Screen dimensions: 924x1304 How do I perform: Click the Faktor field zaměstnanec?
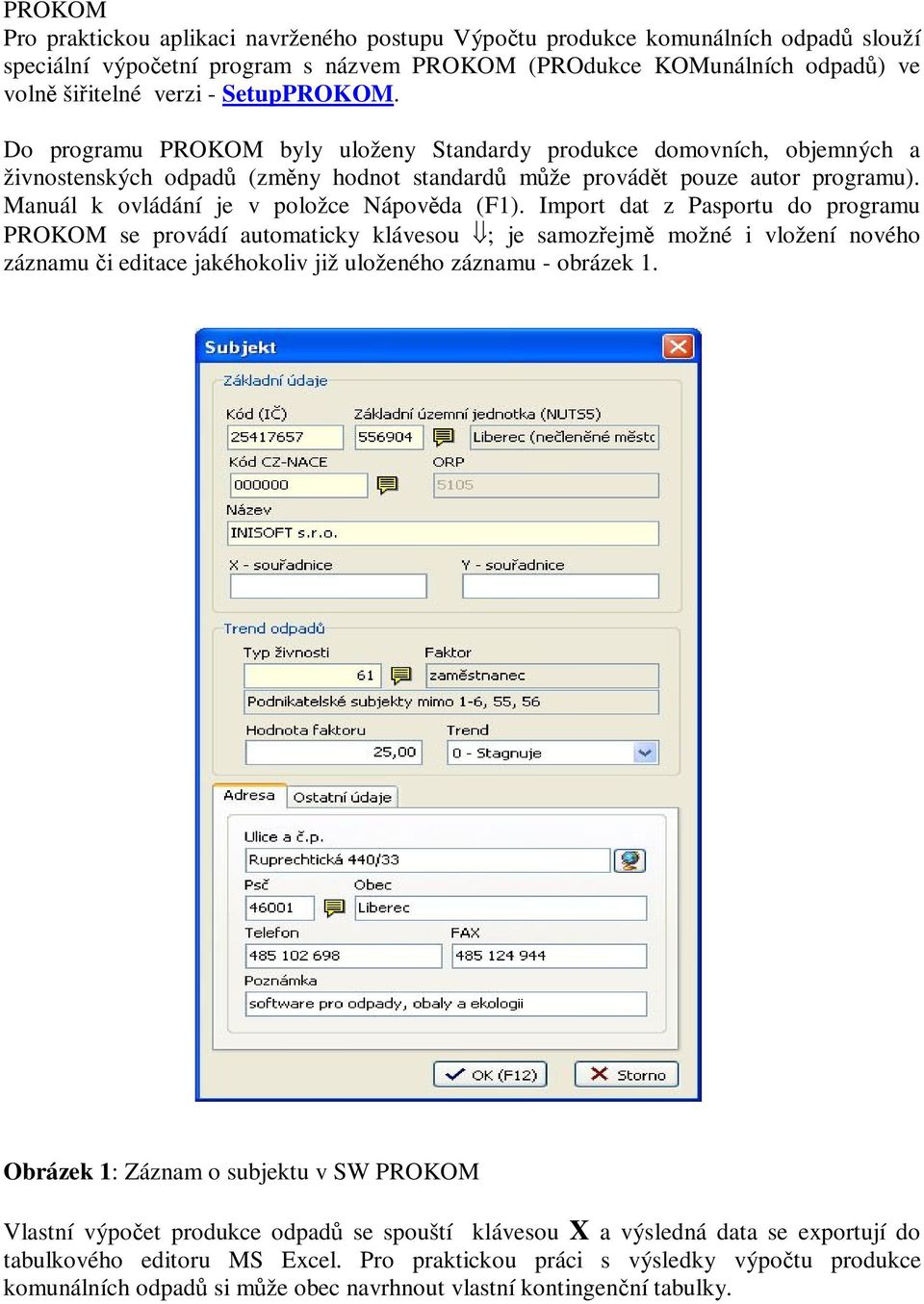(543, 676)
